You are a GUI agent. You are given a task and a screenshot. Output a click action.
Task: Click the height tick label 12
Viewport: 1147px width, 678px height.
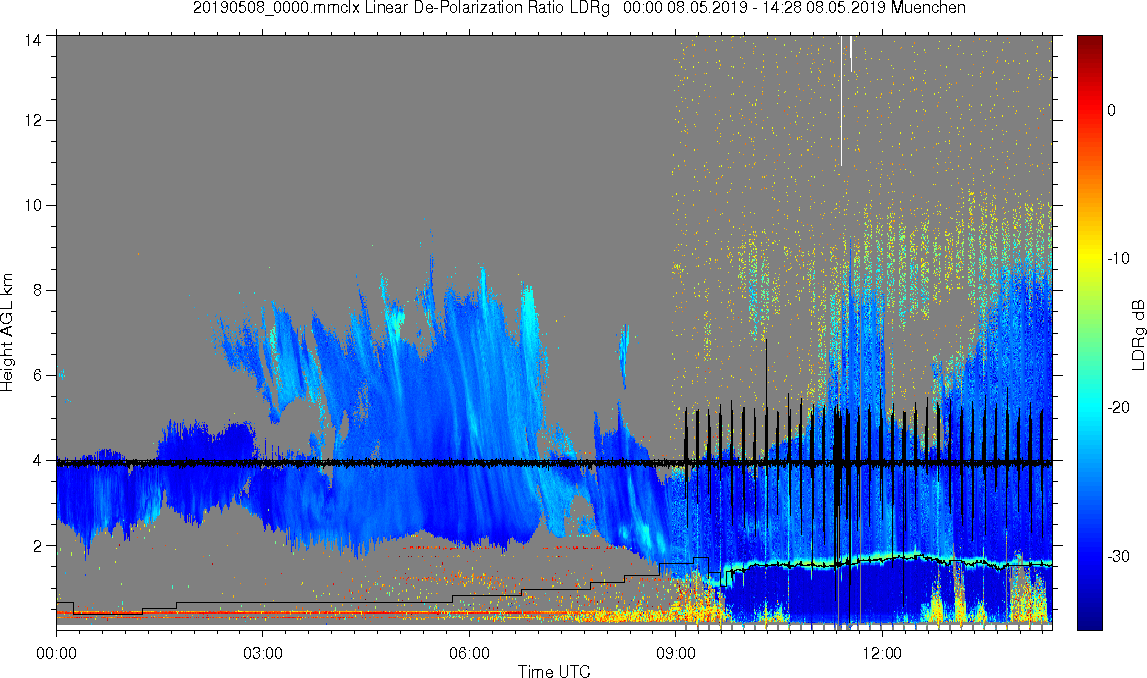[33, 120]
